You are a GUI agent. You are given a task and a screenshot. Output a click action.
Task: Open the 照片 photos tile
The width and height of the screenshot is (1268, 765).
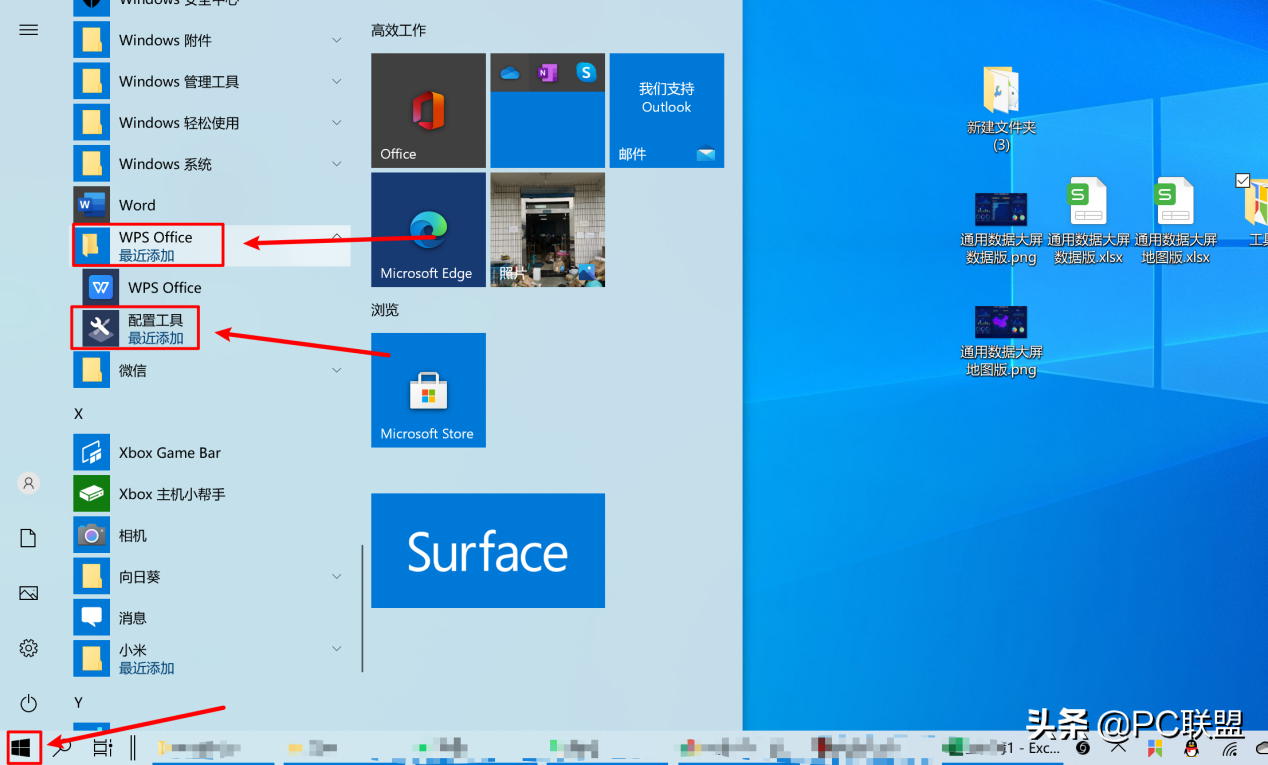pos(547,229)
